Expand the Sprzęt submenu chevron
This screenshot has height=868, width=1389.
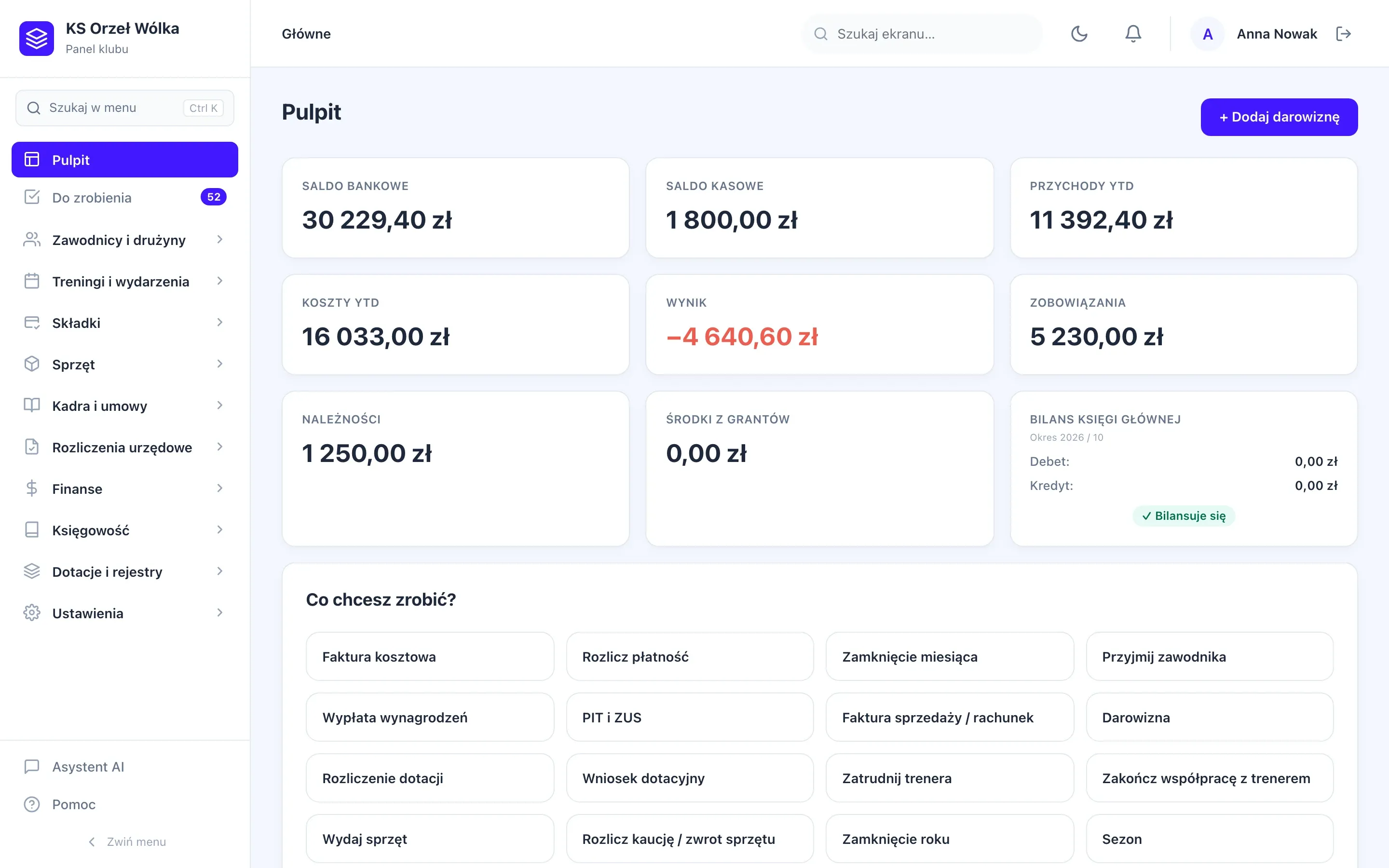(x=220, y=364)
